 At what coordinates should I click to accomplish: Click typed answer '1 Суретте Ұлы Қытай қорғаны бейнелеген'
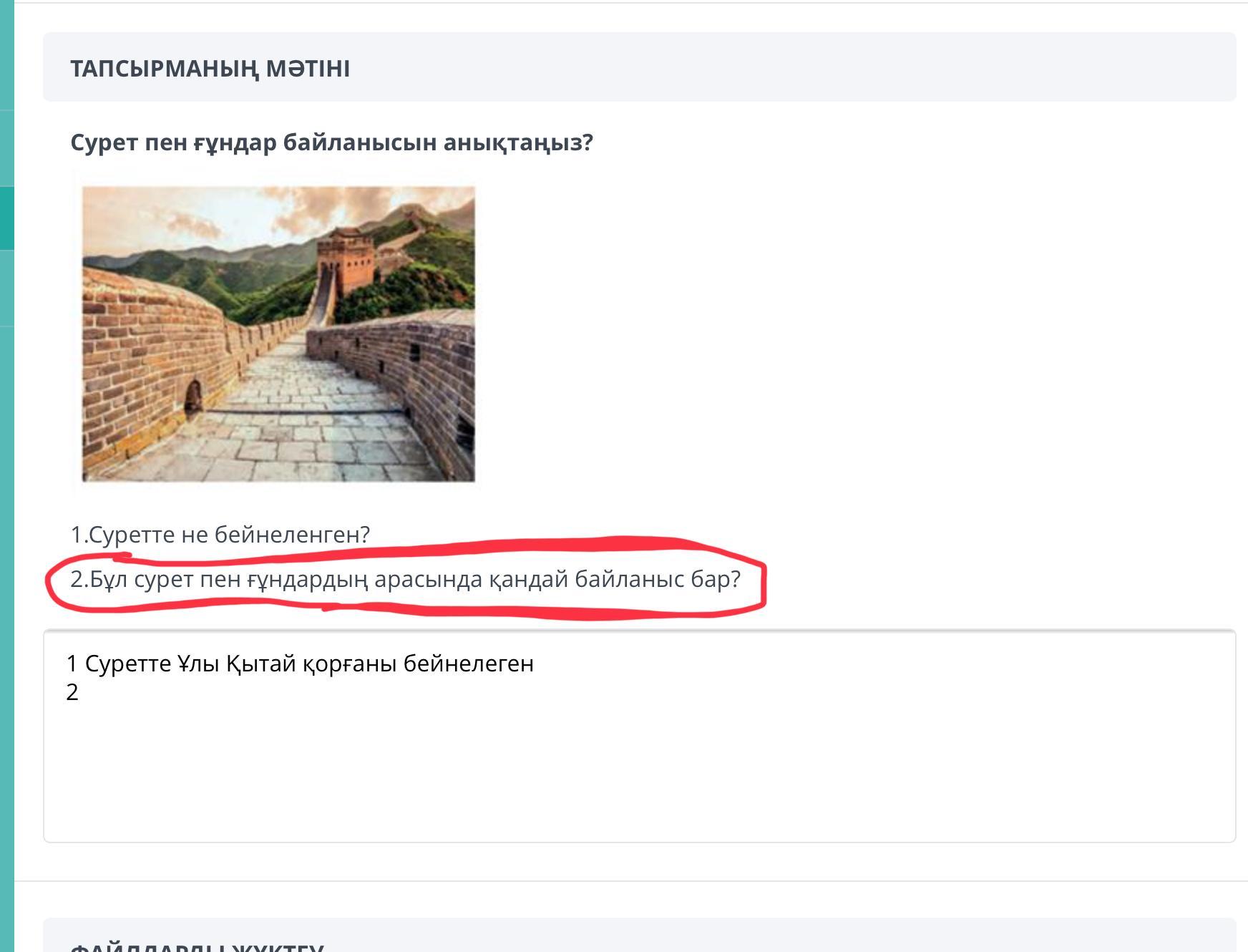tap(300, 664)
